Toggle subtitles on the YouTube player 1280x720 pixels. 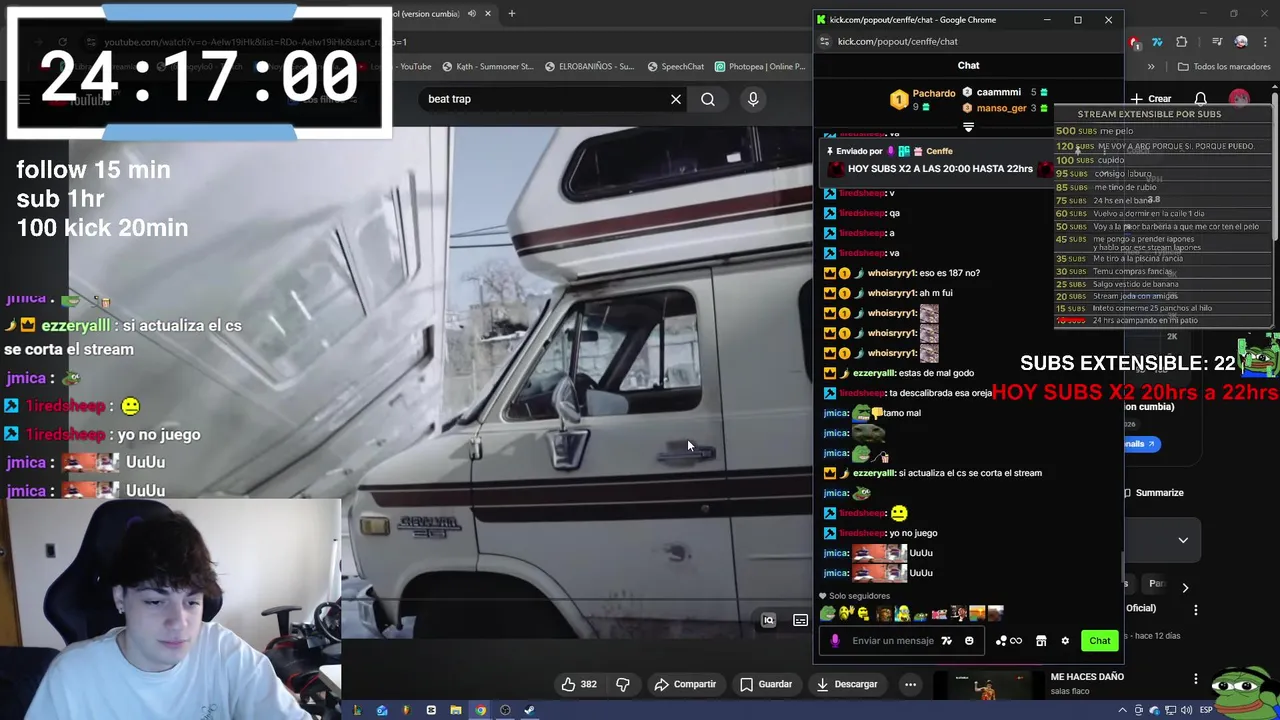coord(800,620)
